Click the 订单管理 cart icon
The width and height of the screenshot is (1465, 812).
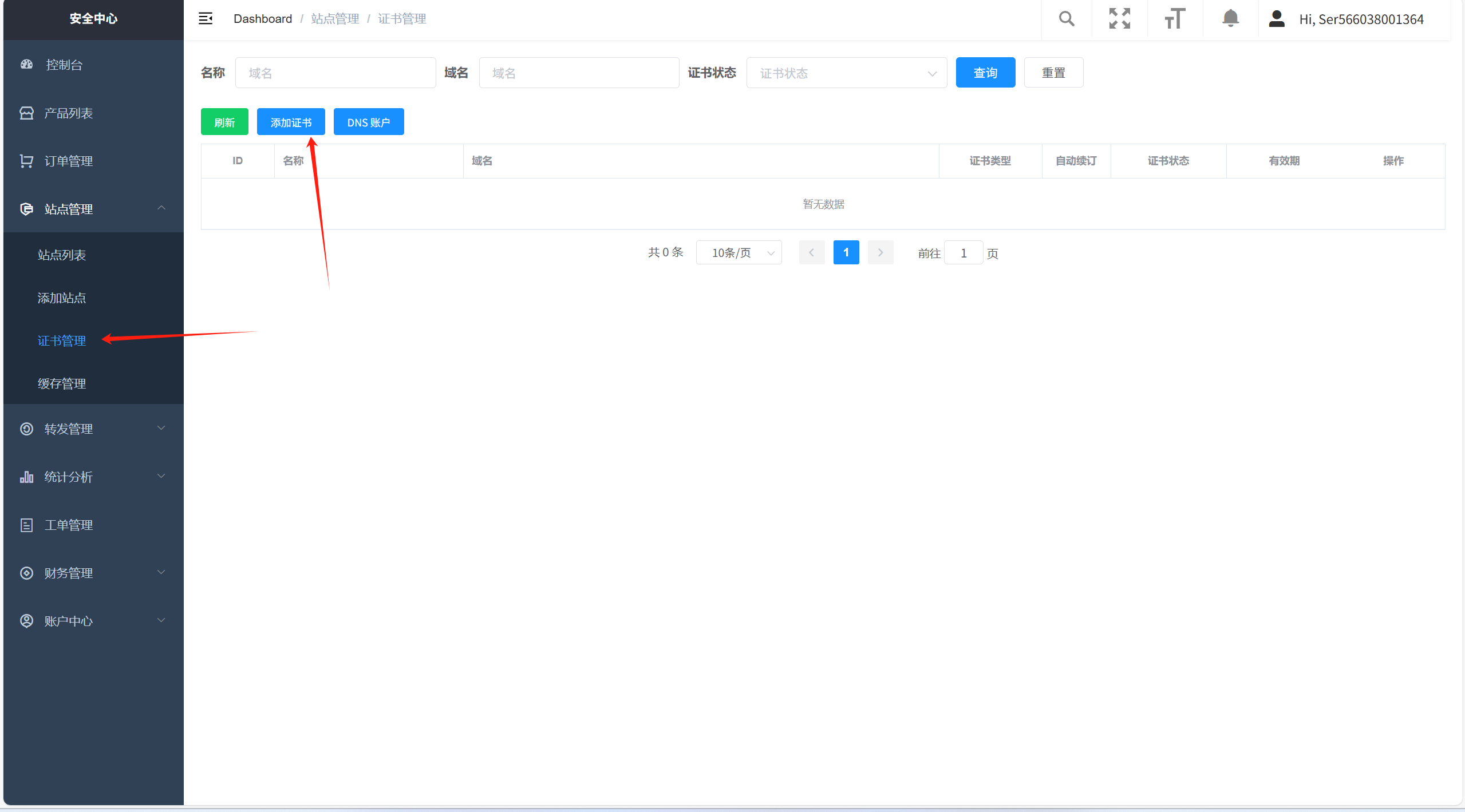(x=26, y=161)
